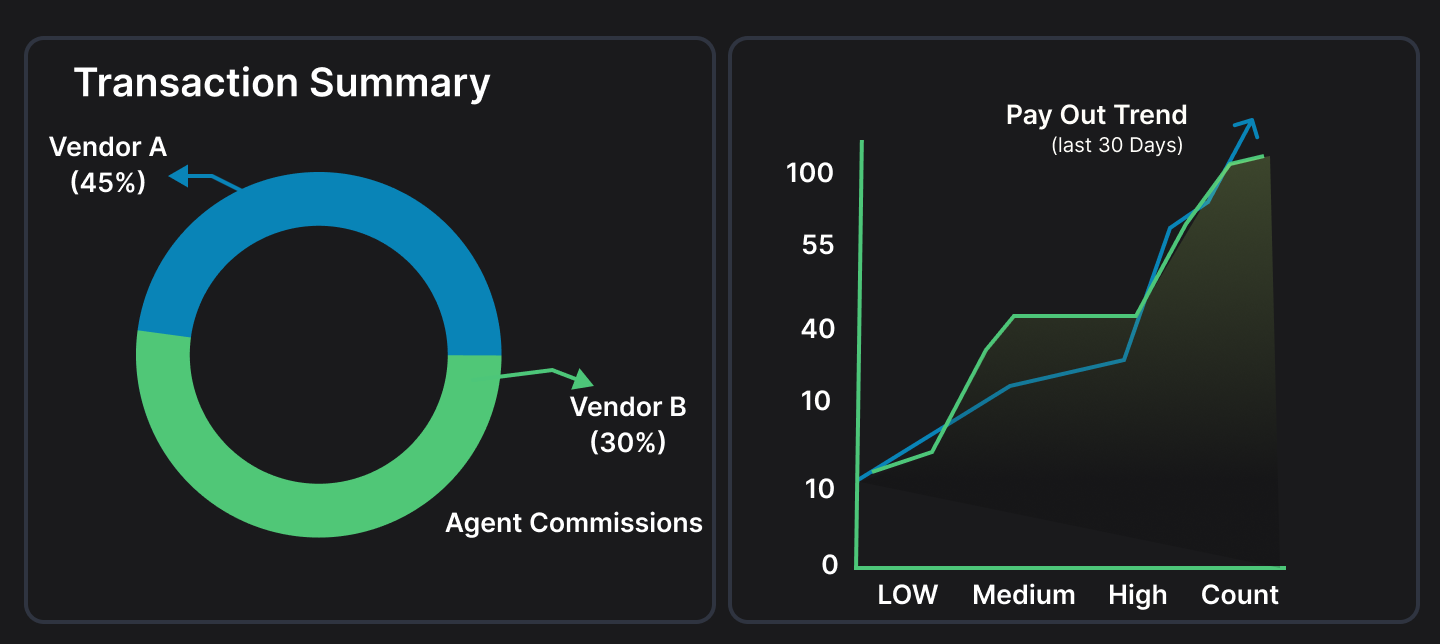
Task: Click the center hole of the donut chart
Action: (318, 355)
